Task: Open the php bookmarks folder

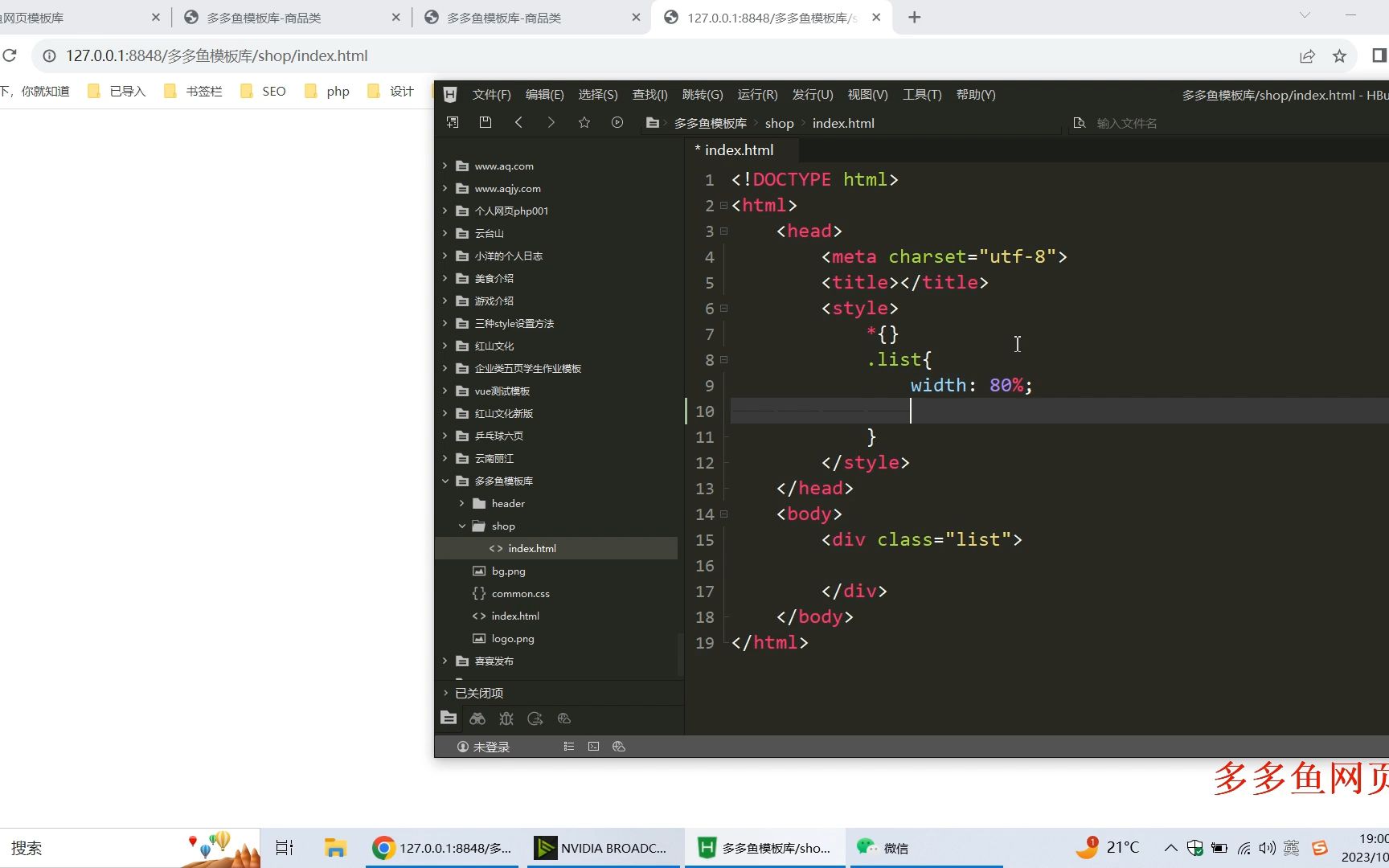Action: (327, 91)
